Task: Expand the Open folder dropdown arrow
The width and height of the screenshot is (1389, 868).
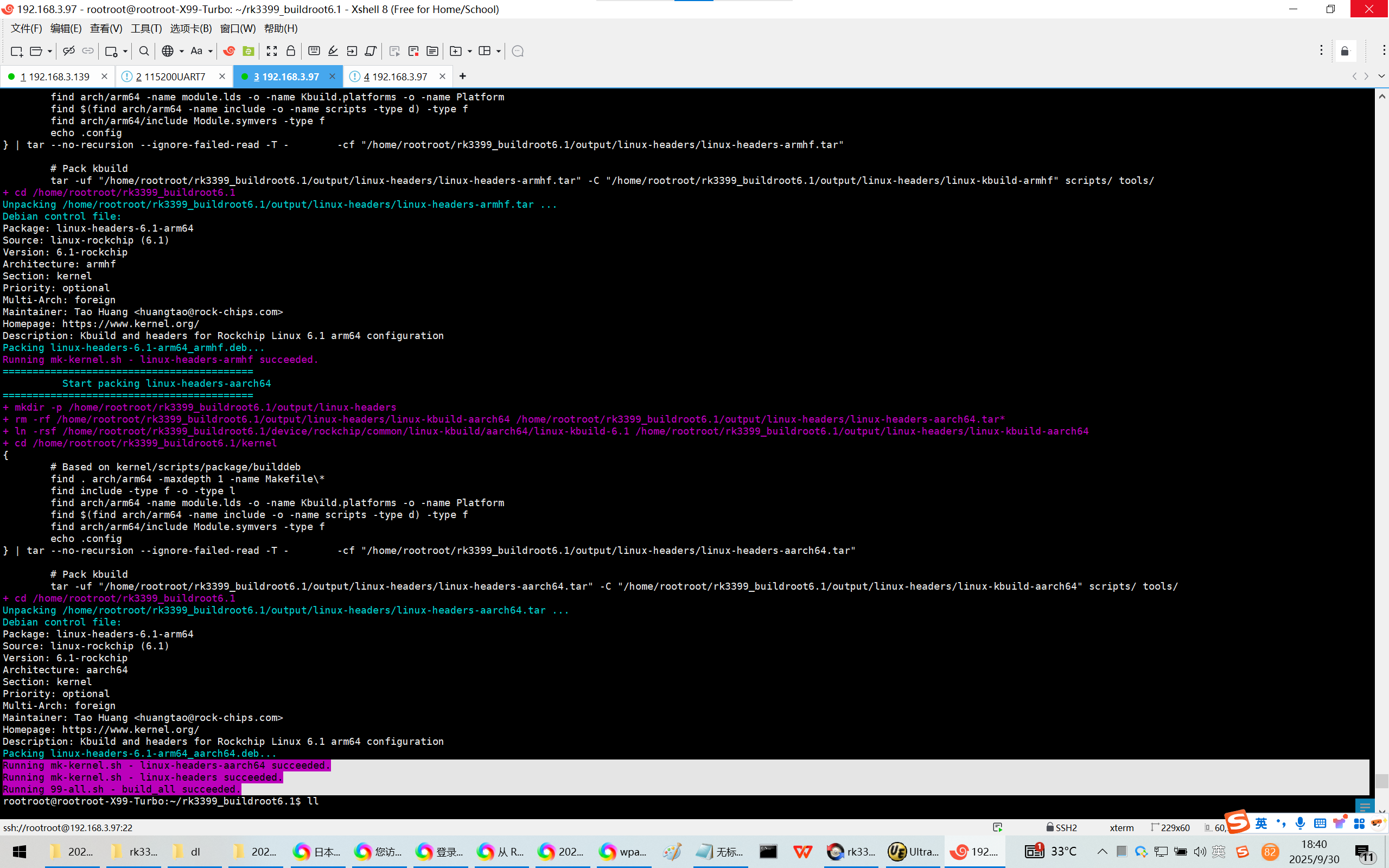Action: [50, 51]
